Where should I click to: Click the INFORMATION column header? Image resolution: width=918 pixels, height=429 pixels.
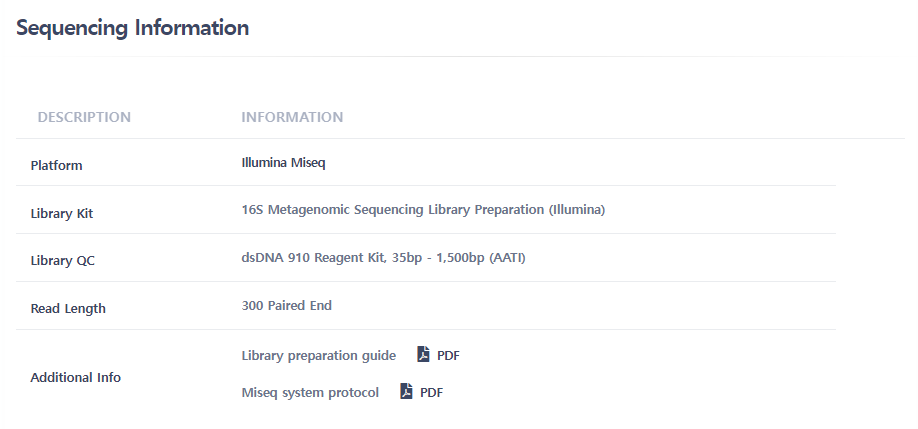click(x=292, y=117)
